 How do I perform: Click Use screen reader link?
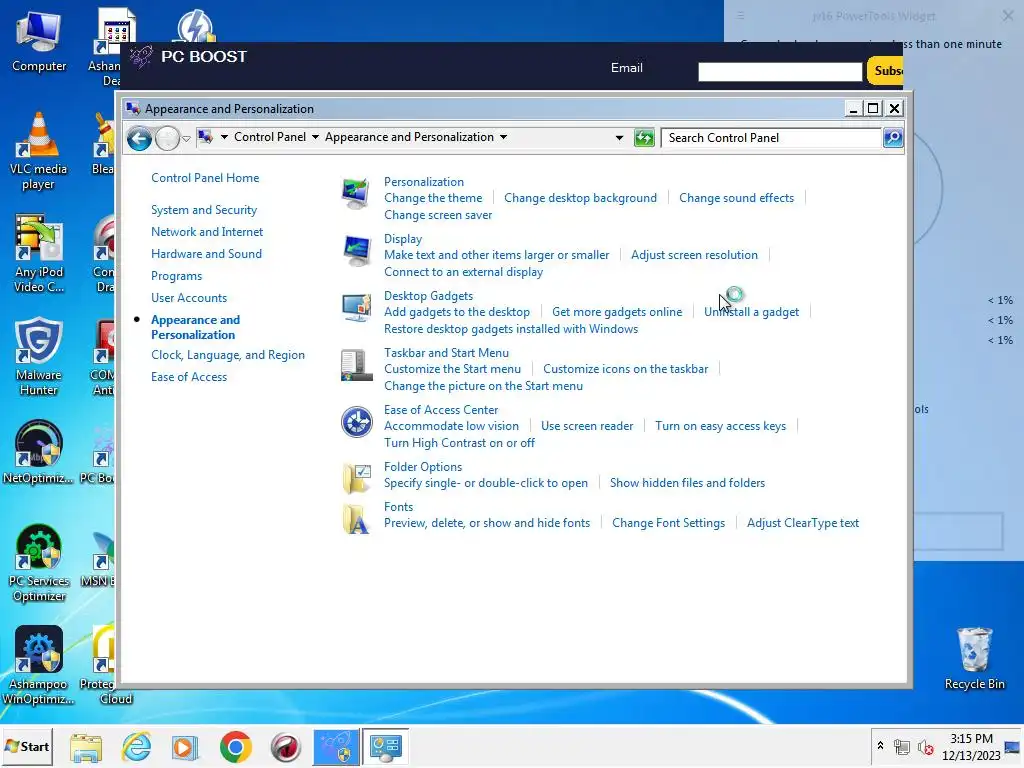click(587, 426)
